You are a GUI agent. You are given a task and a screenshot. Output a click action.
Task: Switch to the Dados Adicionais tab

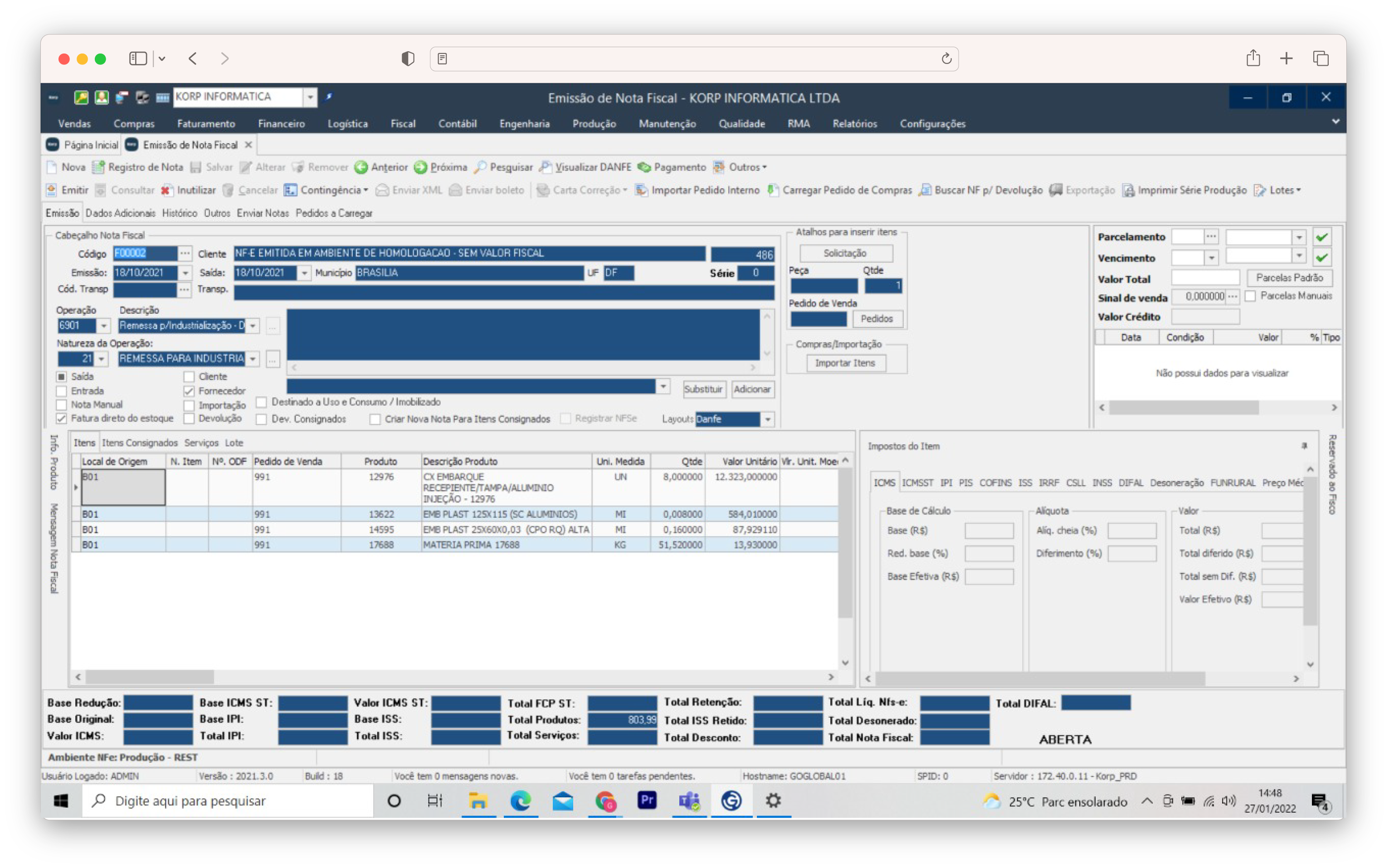(x=120, y=213)
